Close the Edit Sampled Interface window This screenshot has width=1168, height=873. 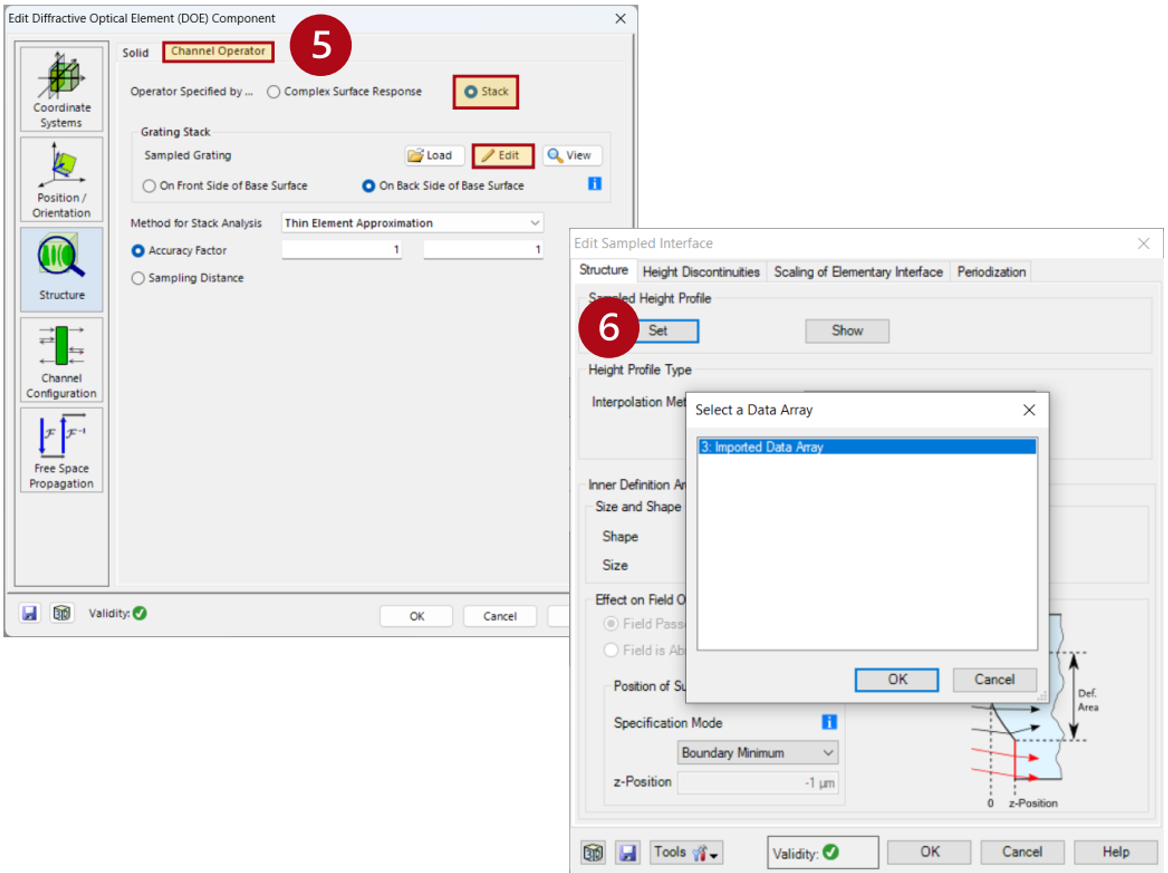click(x=1143, y=243)
